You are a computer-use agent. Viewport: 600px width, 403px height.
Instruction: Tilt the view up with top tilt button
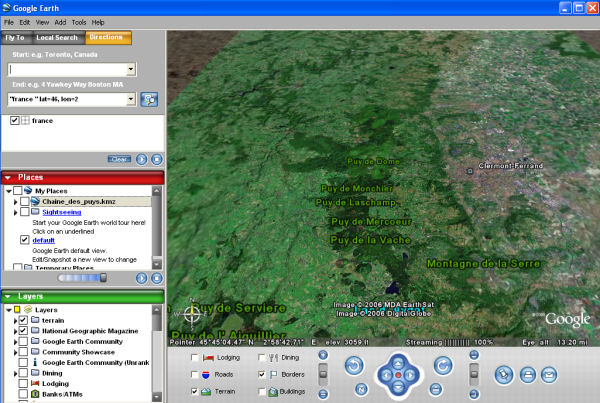[474, 355]
